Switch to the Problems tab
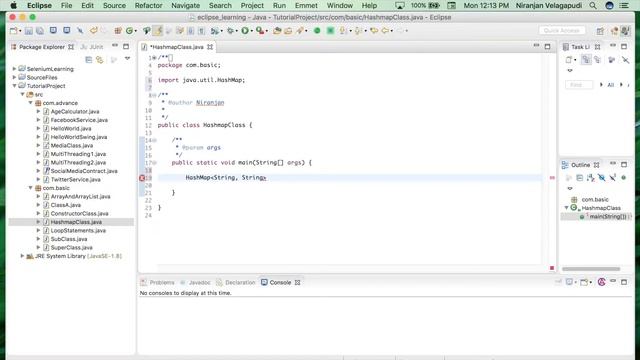Screen dimensions: 640x360 tap(158, 282)
